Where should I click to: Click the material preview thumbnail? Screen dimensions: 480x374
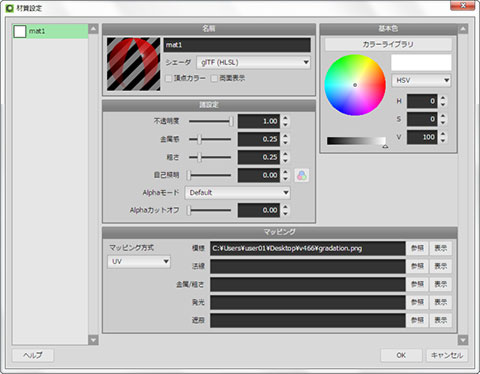(133, 64)
